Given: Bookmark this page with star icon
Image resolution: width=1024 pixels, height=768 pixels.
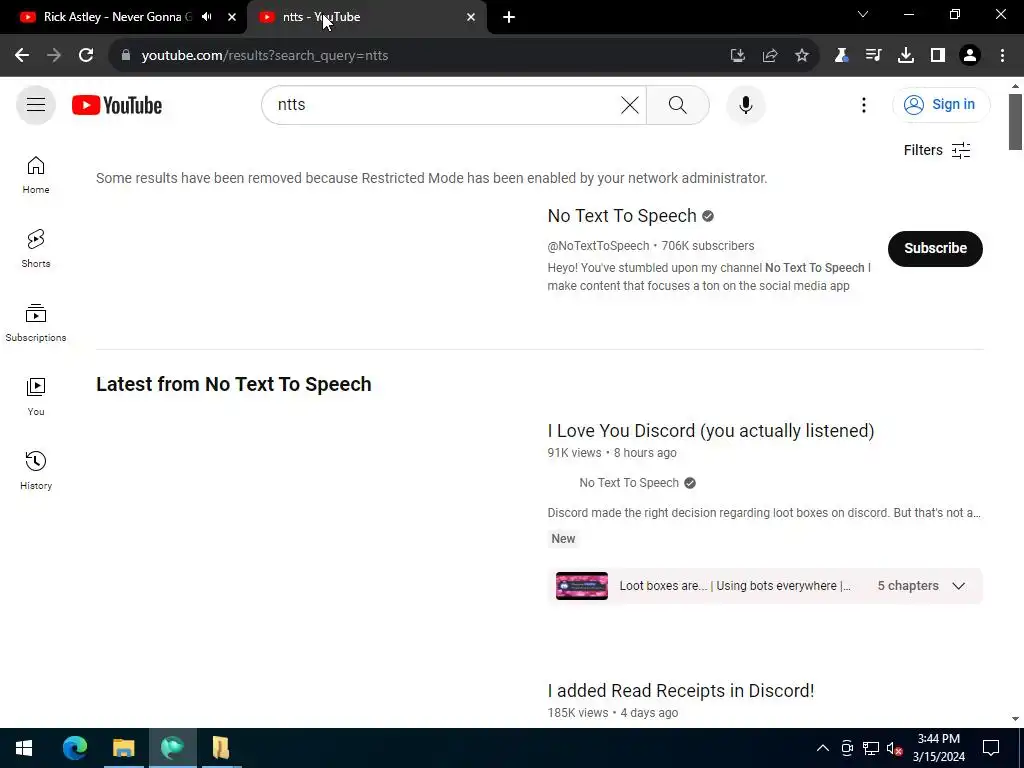Looking at the screenshot, I should point(802,56).
